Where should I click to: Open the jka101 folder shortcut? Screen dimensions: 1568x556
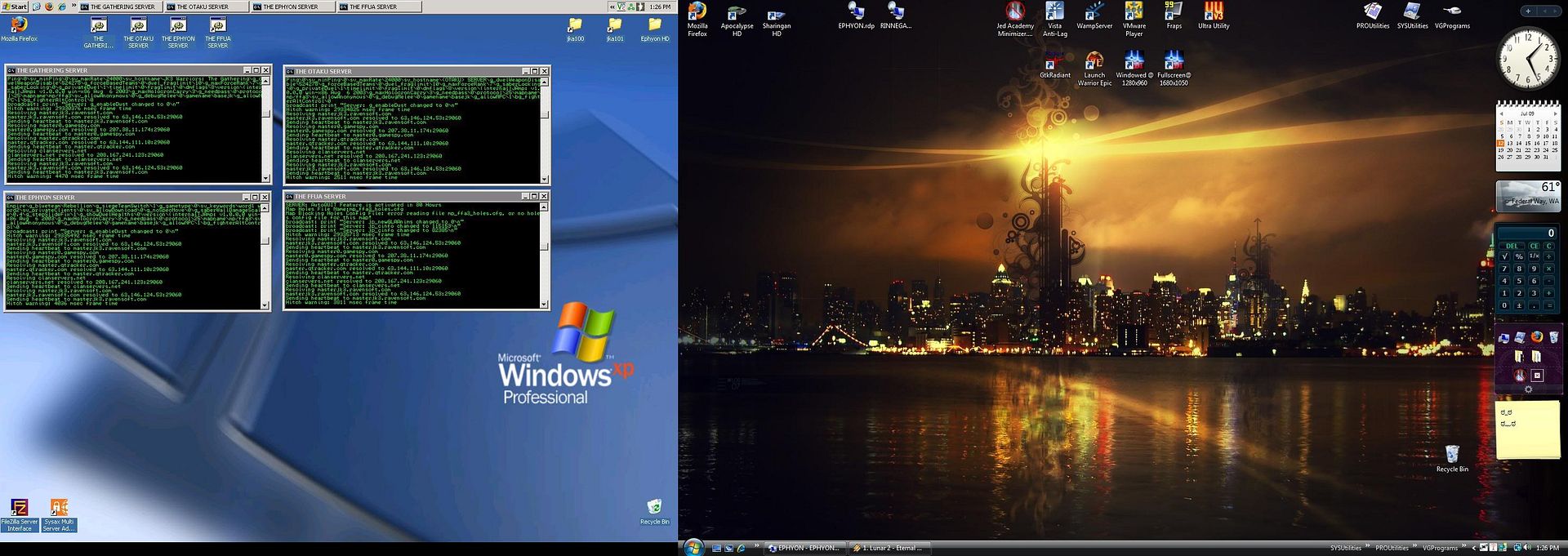615,29
